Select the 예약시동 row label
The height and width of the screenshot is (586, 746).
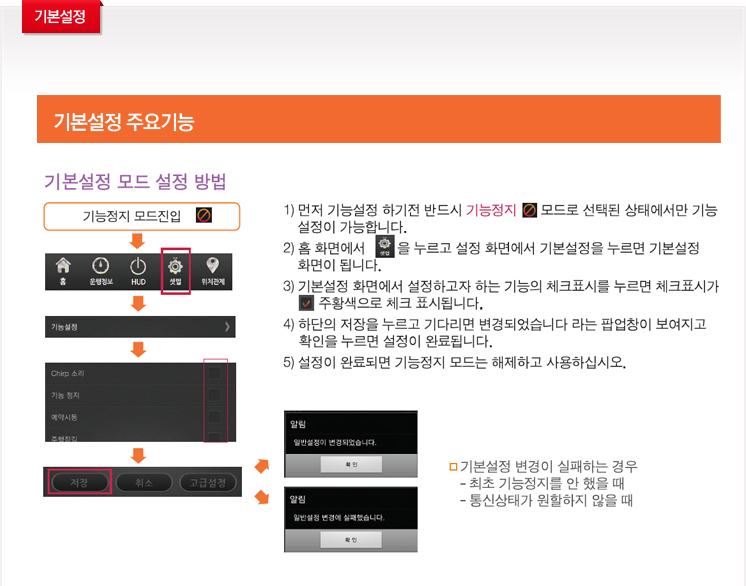point(64,417)
